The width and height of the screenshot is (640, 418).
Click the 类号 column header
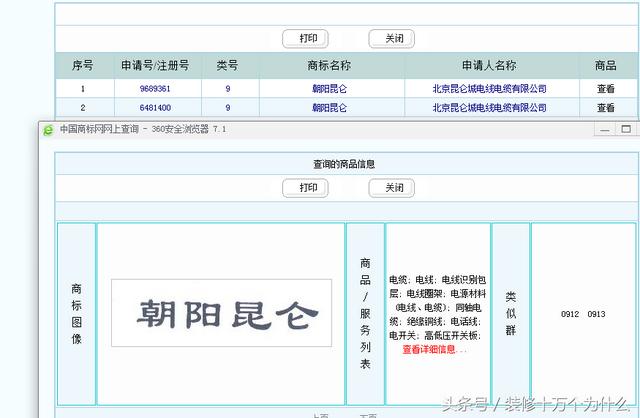(x=228, y=65)
